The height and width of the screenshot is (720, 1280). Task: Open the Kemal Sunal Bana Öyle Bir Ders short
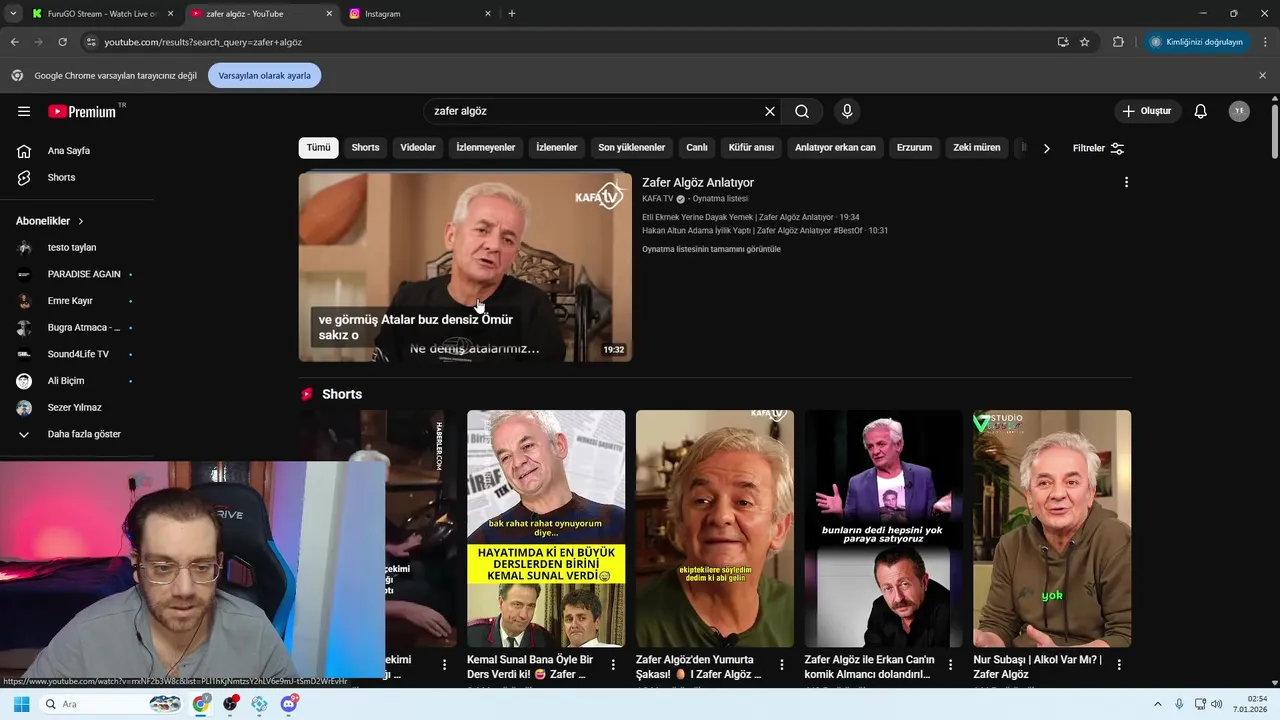[x=546, y=529]
